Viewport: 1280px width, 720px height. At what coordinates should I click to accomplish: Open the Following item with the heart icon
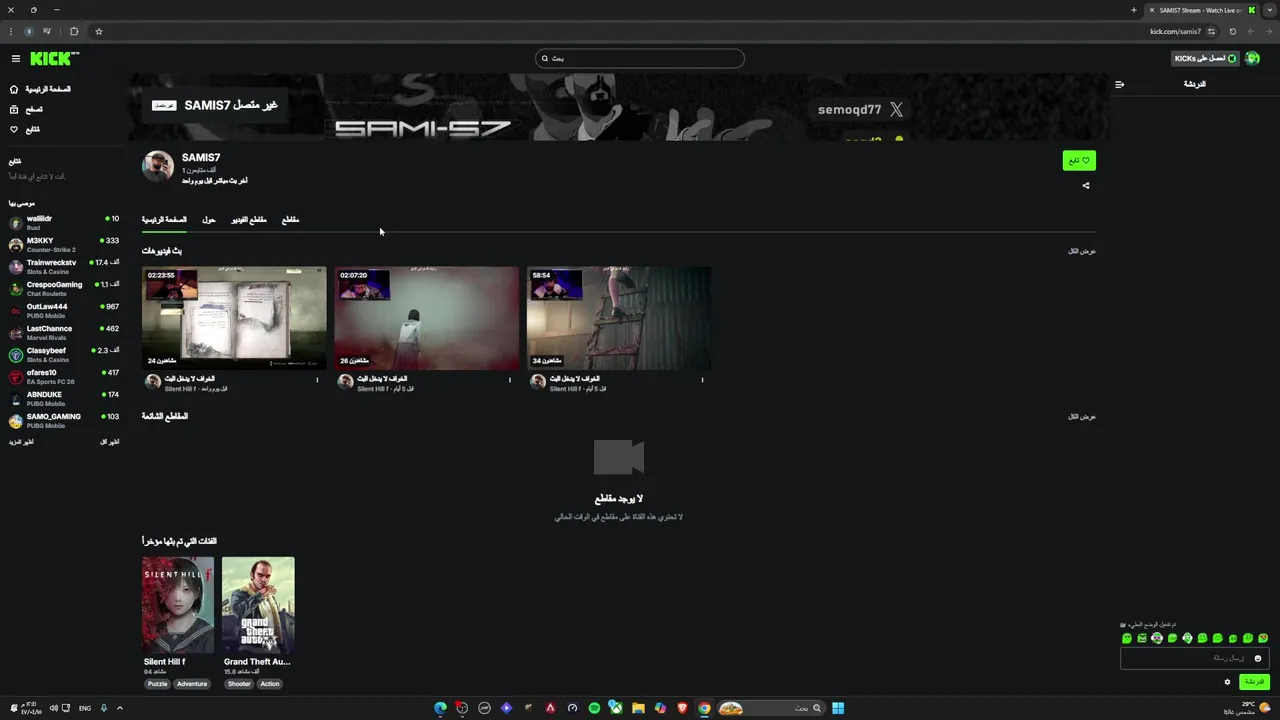pyautogui.click(x=25, y=129)
